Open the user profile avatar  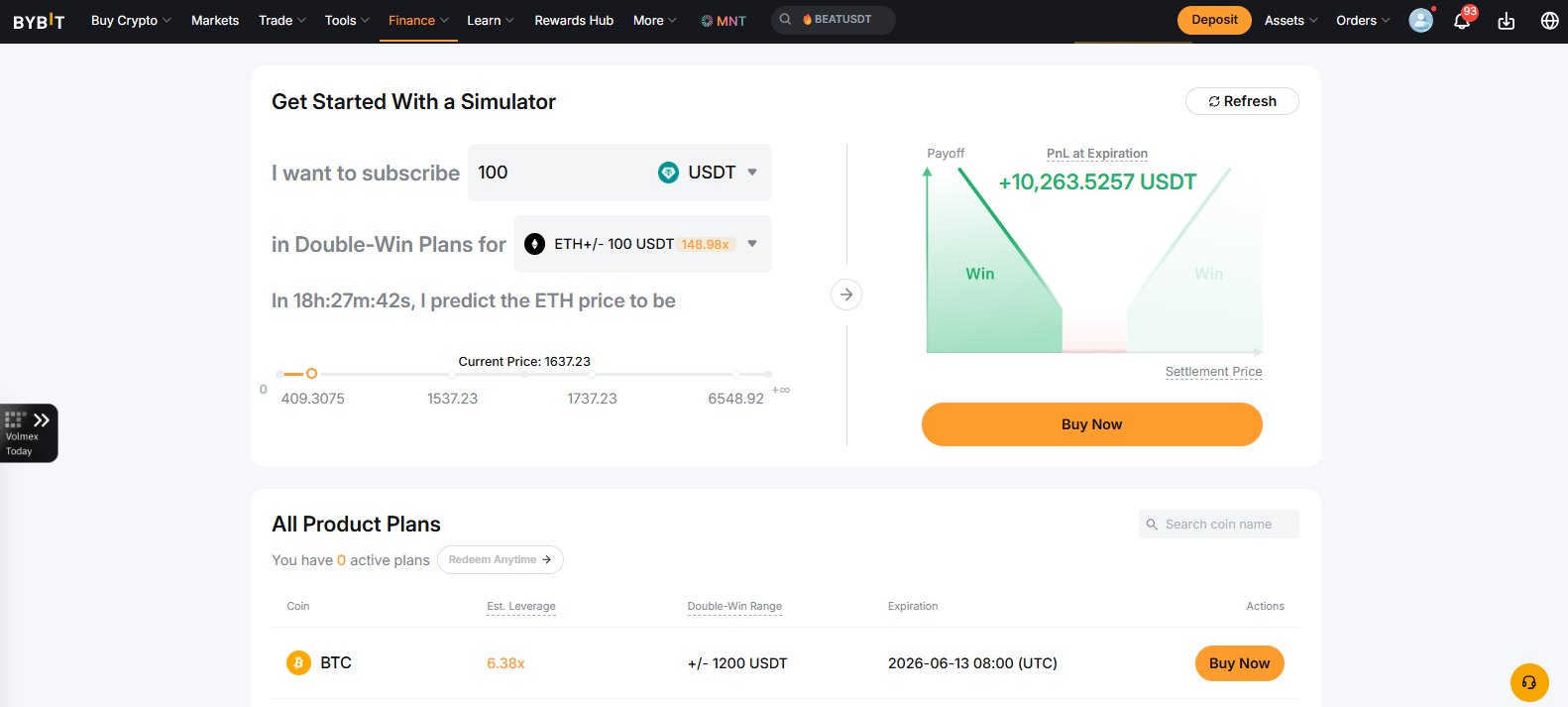tap(1420, 20)
